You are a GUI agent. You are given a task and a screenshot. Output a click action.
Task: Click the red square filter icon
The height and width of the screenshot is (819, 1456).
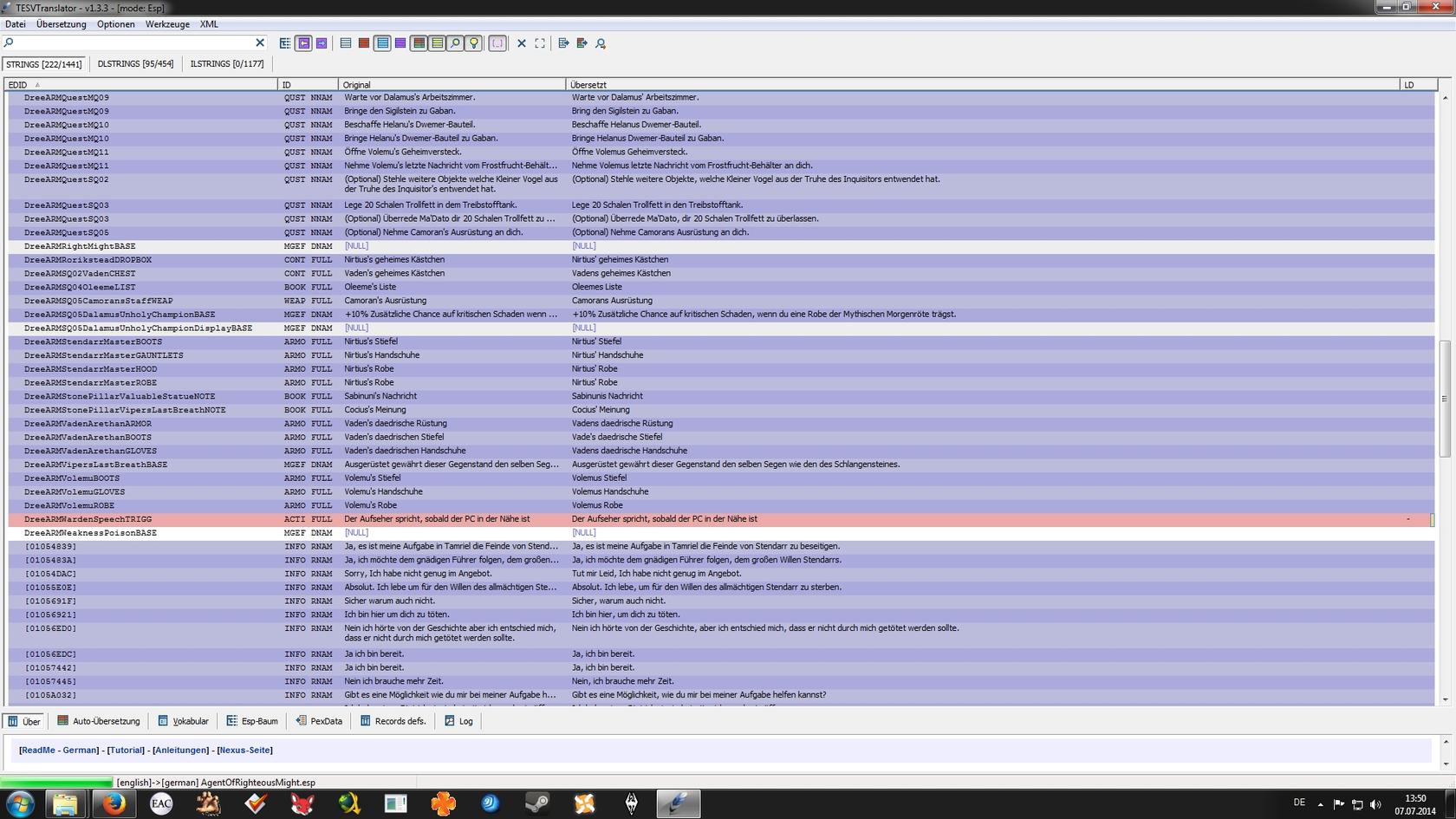pos(364,43)
